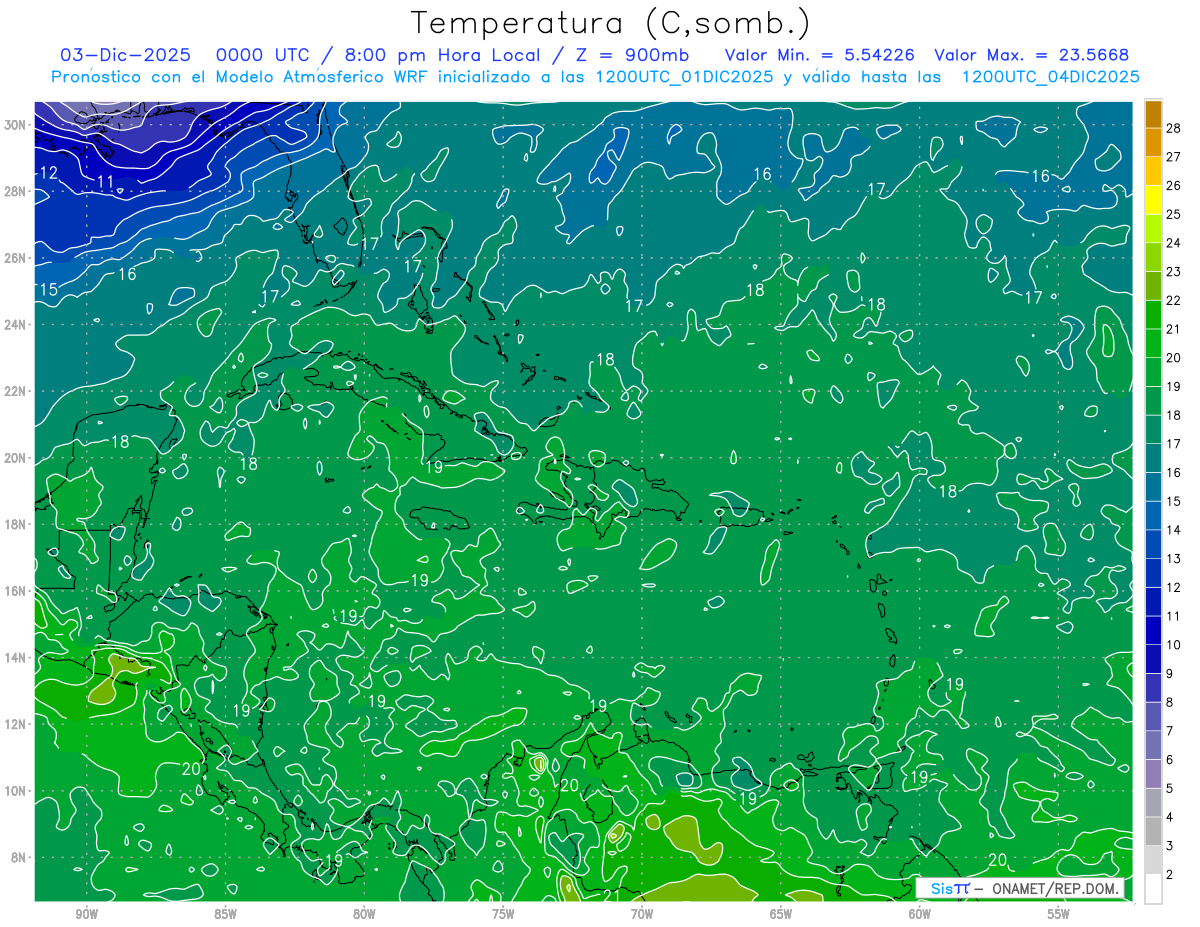This screenshot has height=927, width=1200.
Task: Click the '30N' latitude axis label
Action: pos(16,125)
